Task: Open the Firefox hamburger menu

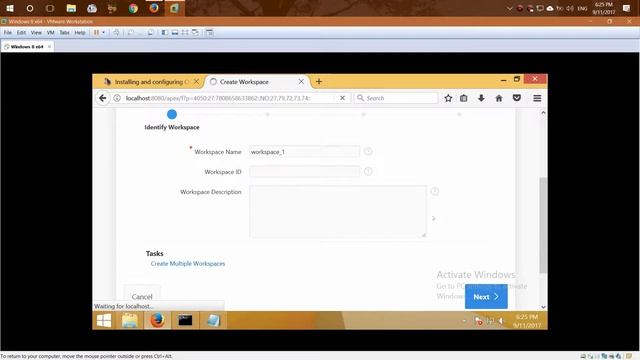Action: [x=537, y=98]
